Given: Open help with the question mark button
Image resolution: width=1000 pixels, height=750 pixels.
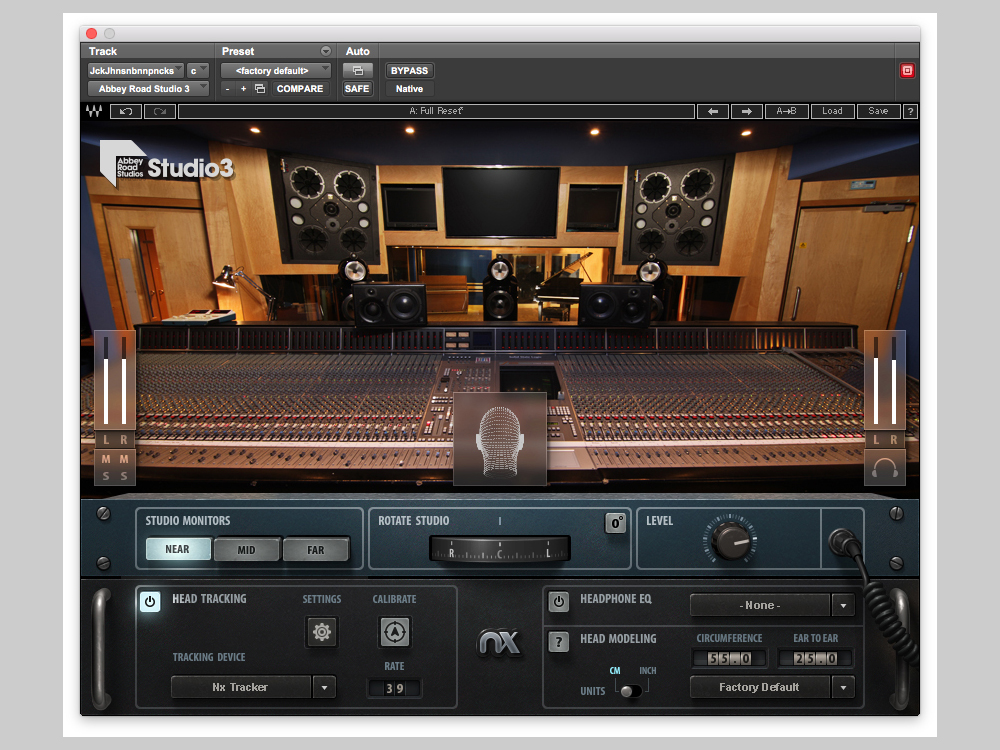Looking at the screenshot, I should click(x=910, y=112).
